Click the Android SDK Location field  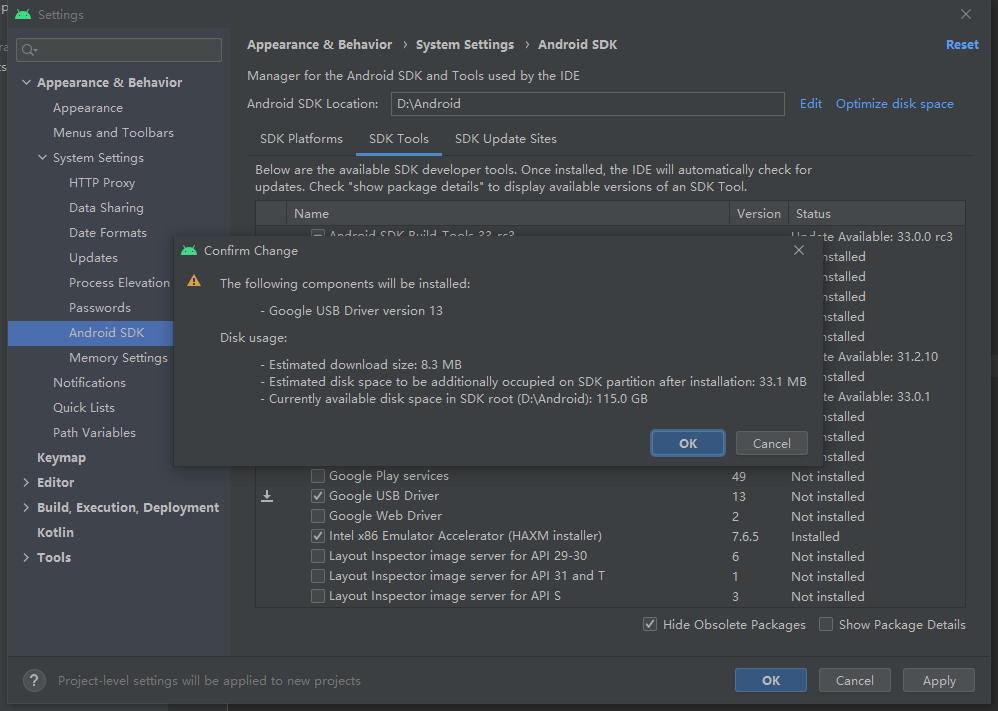coord(587,104)
